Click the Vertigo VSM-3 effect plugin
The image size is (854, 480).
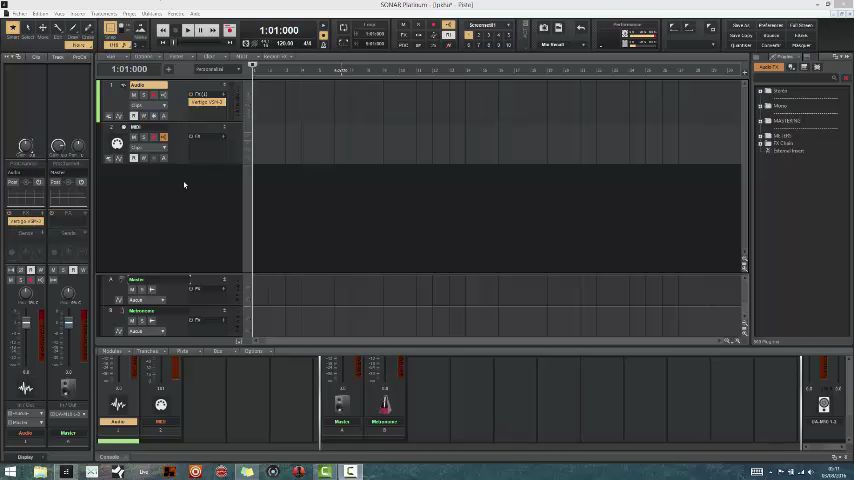click(x=207, y=102)
